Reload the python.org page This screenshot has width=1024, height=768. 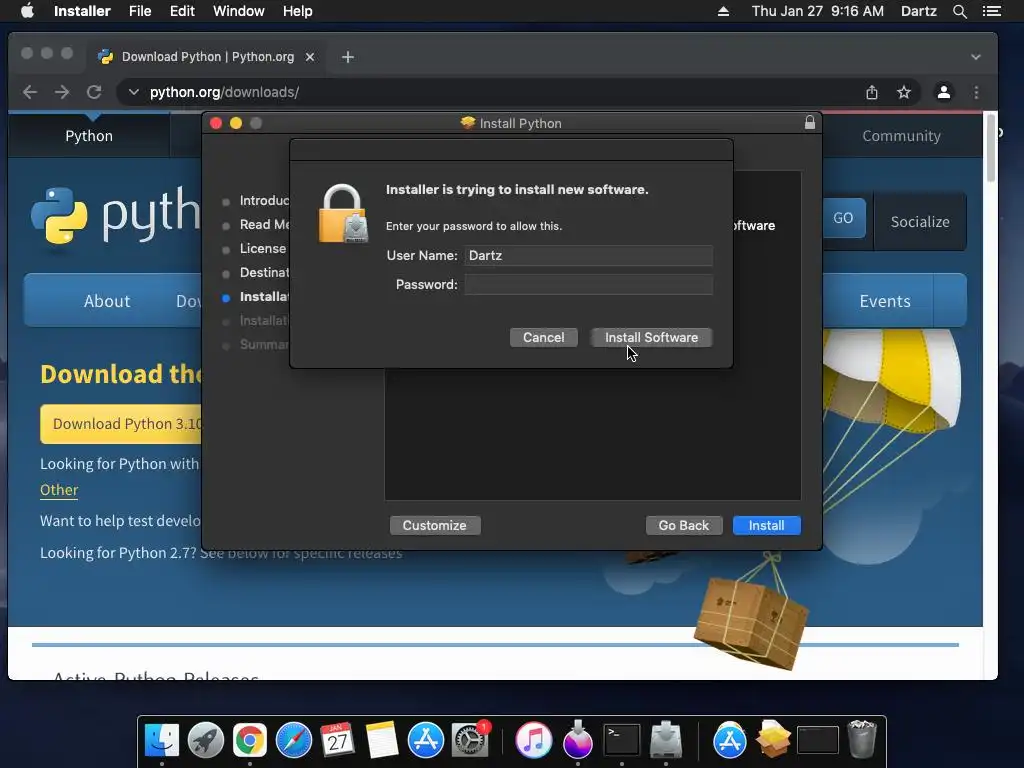[94, 92]
